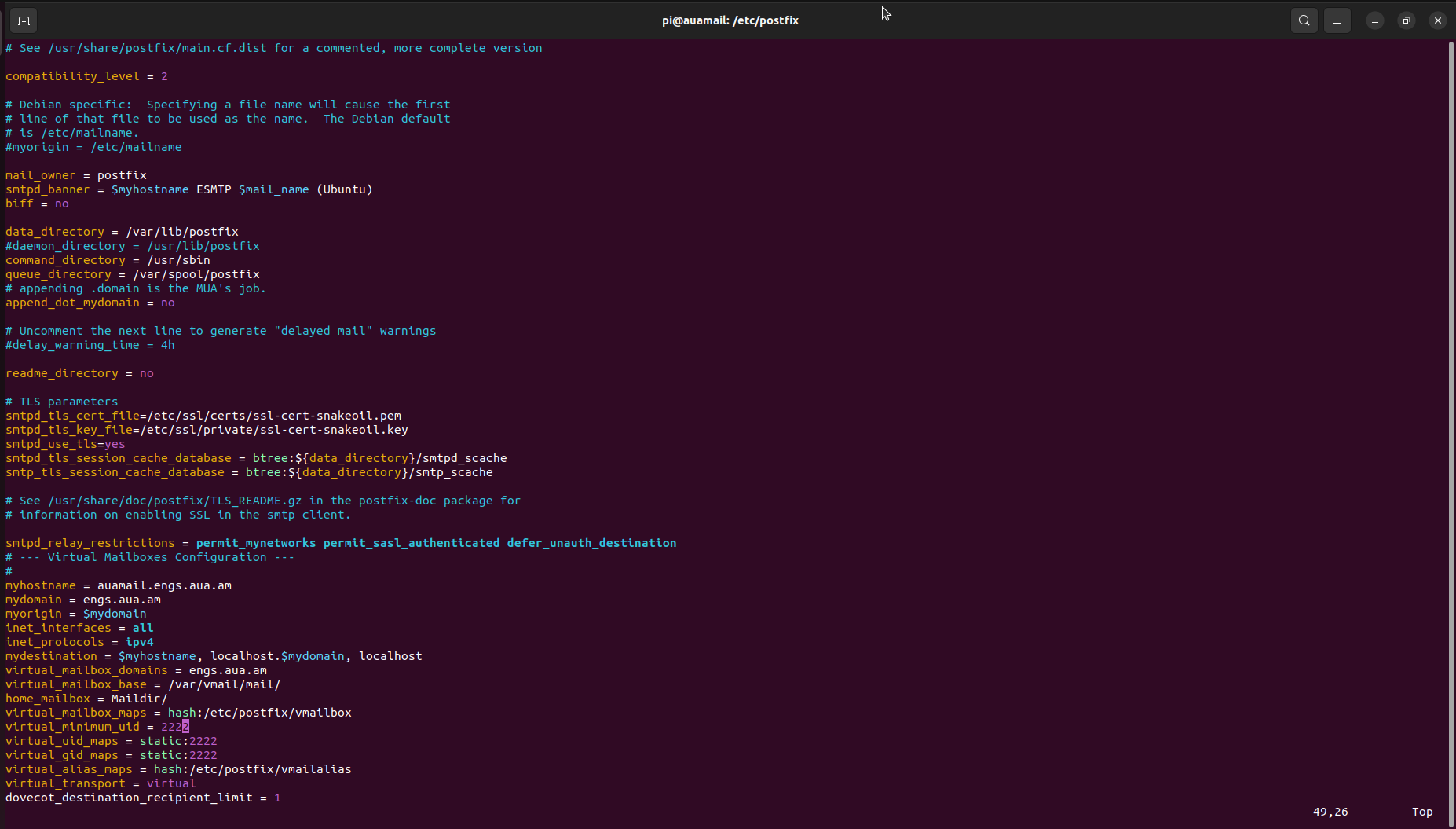This screenshot has width=1456, height=829.
Task: Click the Virtual Mailboxes Configuration comment
Action: pyautogui.click(x=150, y=557)
